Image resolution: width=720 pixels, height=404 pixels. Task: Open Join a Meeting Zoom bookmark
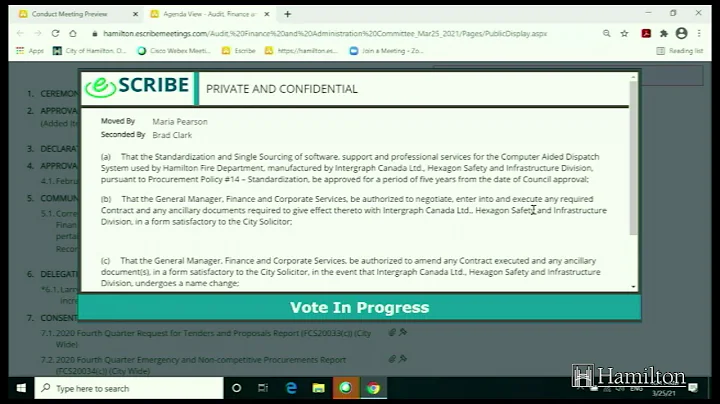pyautogui.click(x=386, y=51)
